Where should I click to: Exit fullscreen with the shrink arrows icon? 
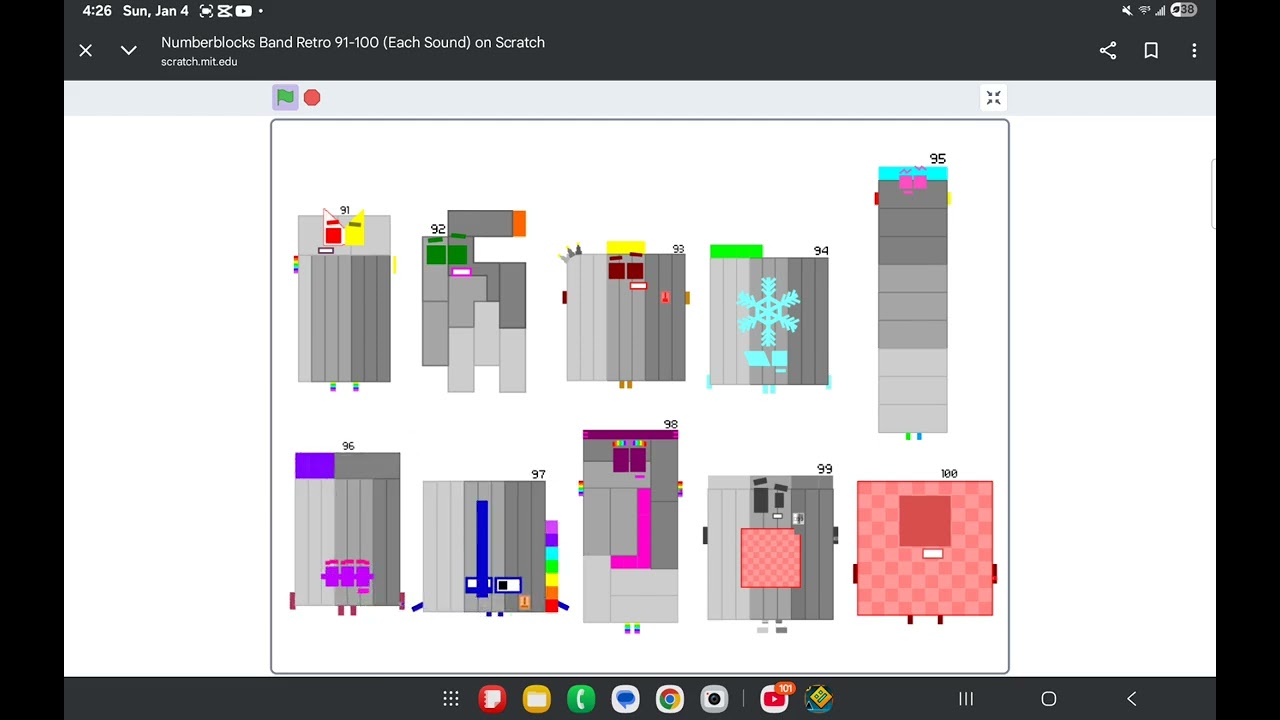click(993, 97)
